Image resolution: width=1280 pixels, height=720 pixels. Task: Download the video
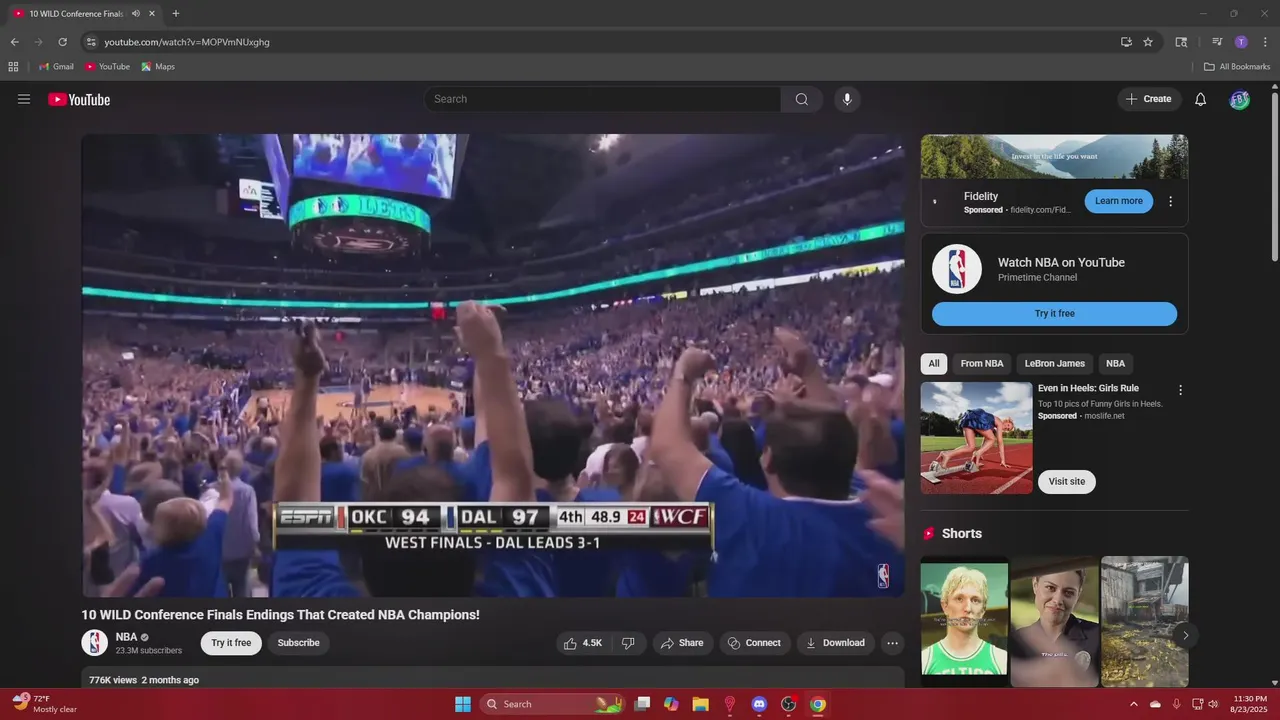coord(836,643)
